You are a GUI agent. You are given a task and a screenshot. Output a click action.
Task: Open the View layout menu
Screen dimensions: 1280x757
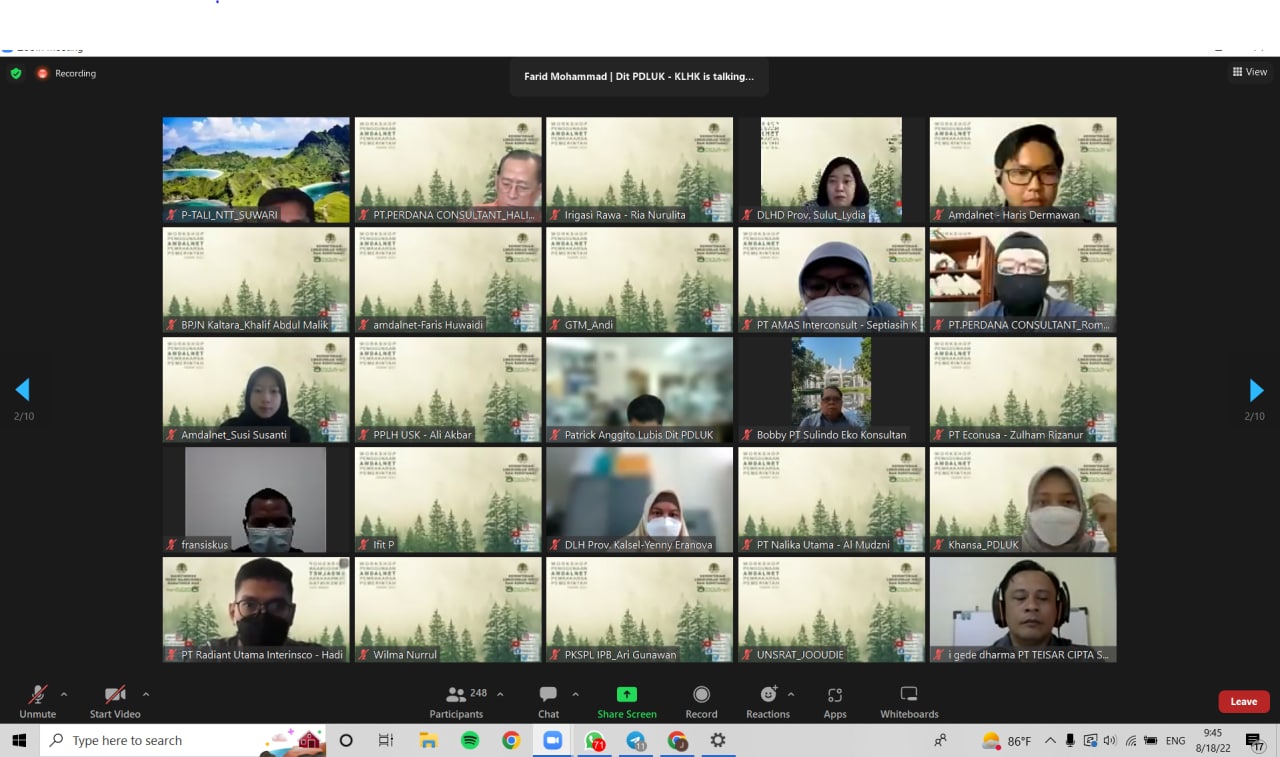pos(1250,72)
